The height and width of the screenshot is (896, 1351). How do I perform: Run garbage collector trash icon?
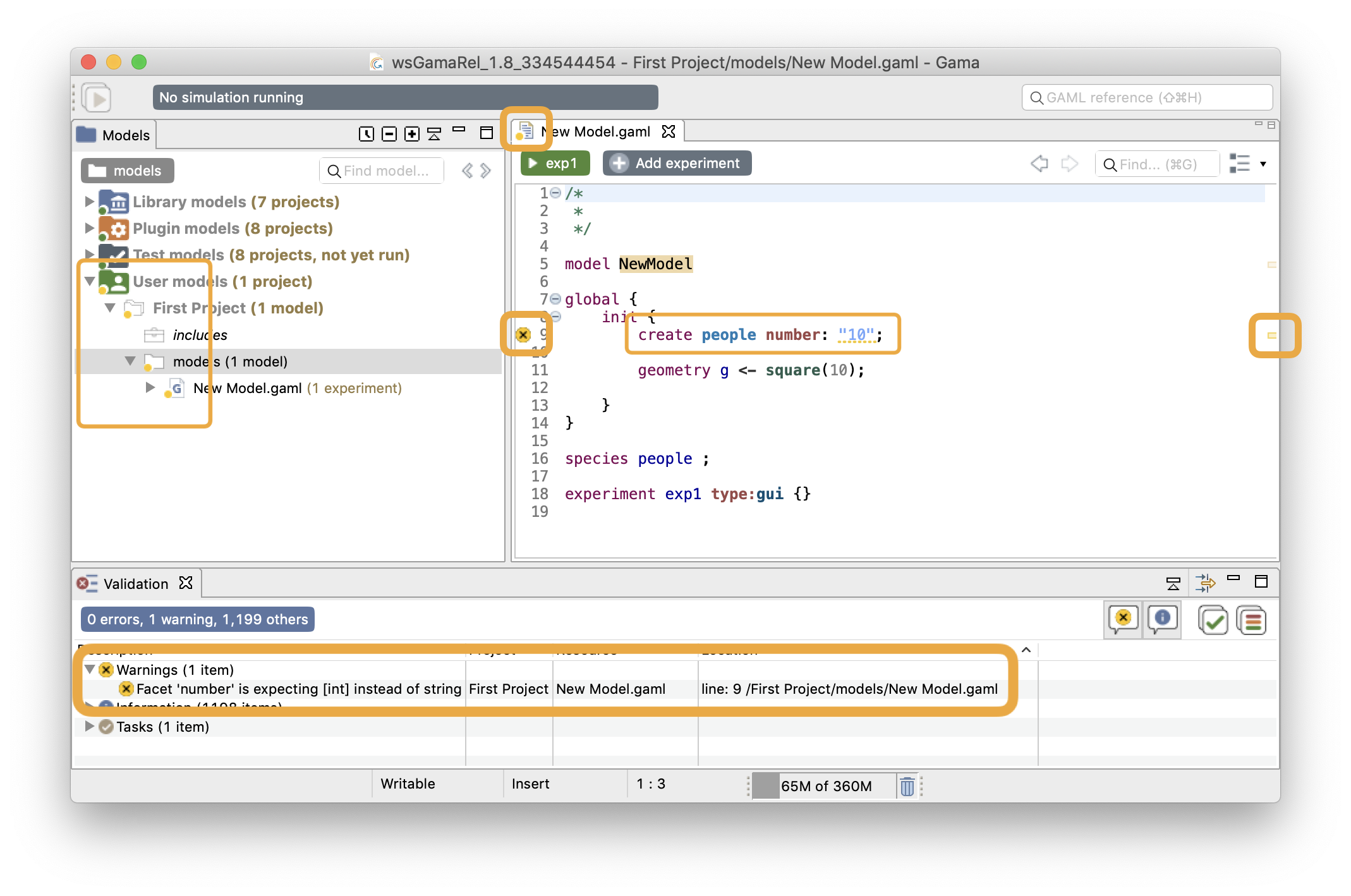coord(907,786)
